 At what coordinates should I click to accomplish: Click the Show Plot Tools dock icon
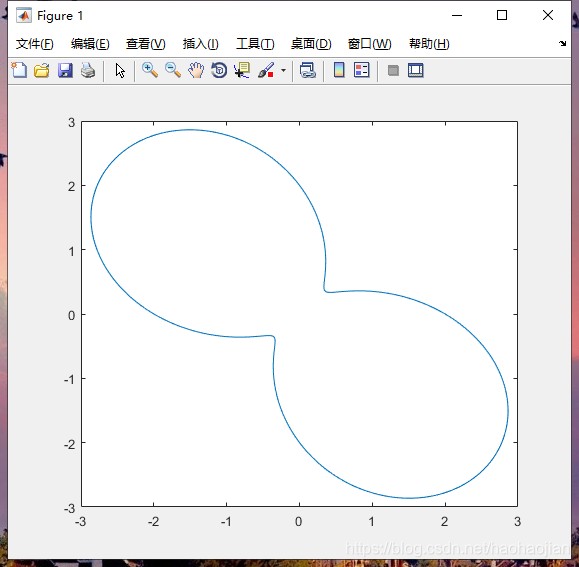coord(416,70)
